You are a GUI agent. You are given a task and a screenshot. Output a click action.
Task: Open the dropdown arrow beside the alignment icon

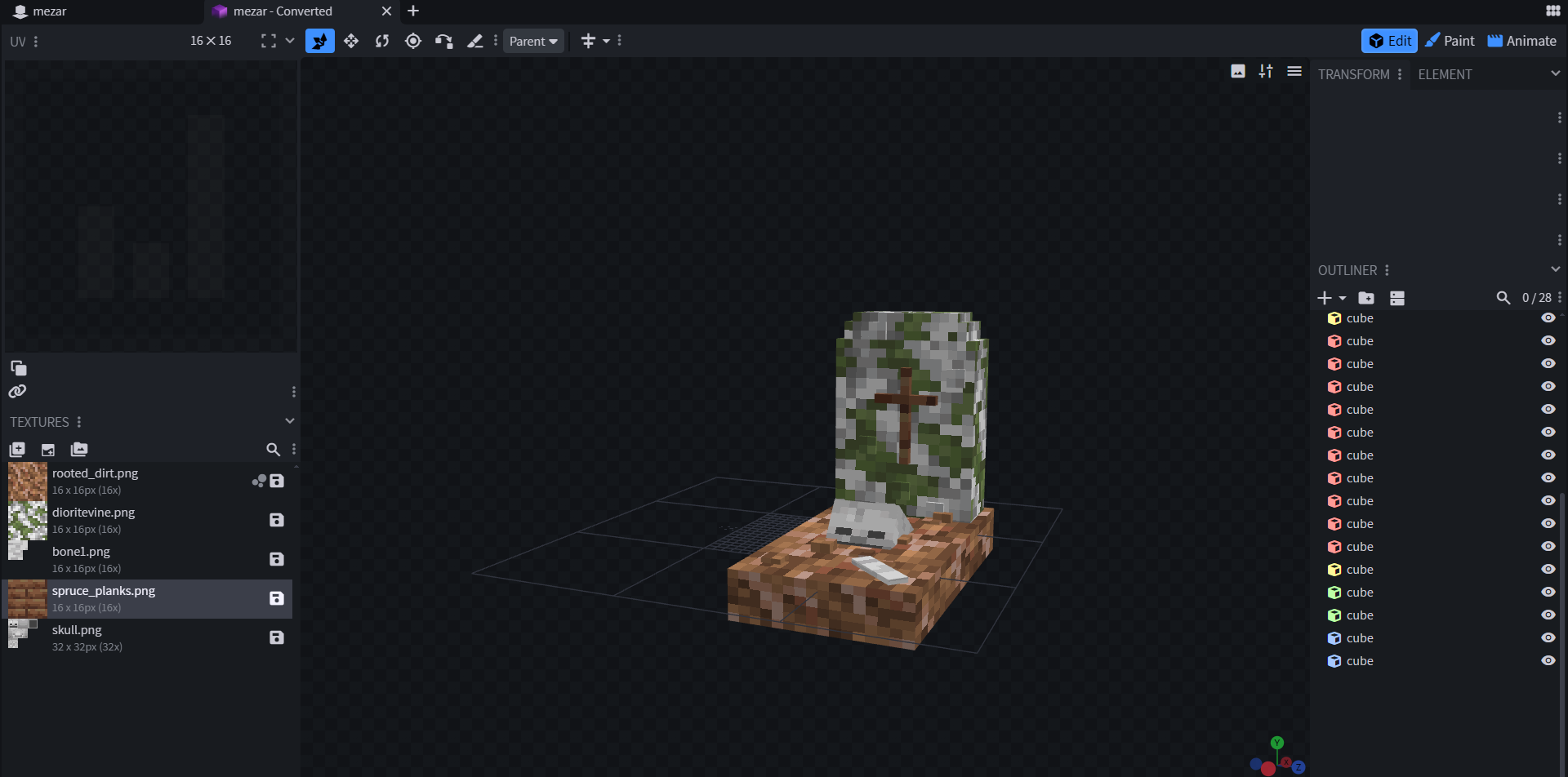click(606, 41)
